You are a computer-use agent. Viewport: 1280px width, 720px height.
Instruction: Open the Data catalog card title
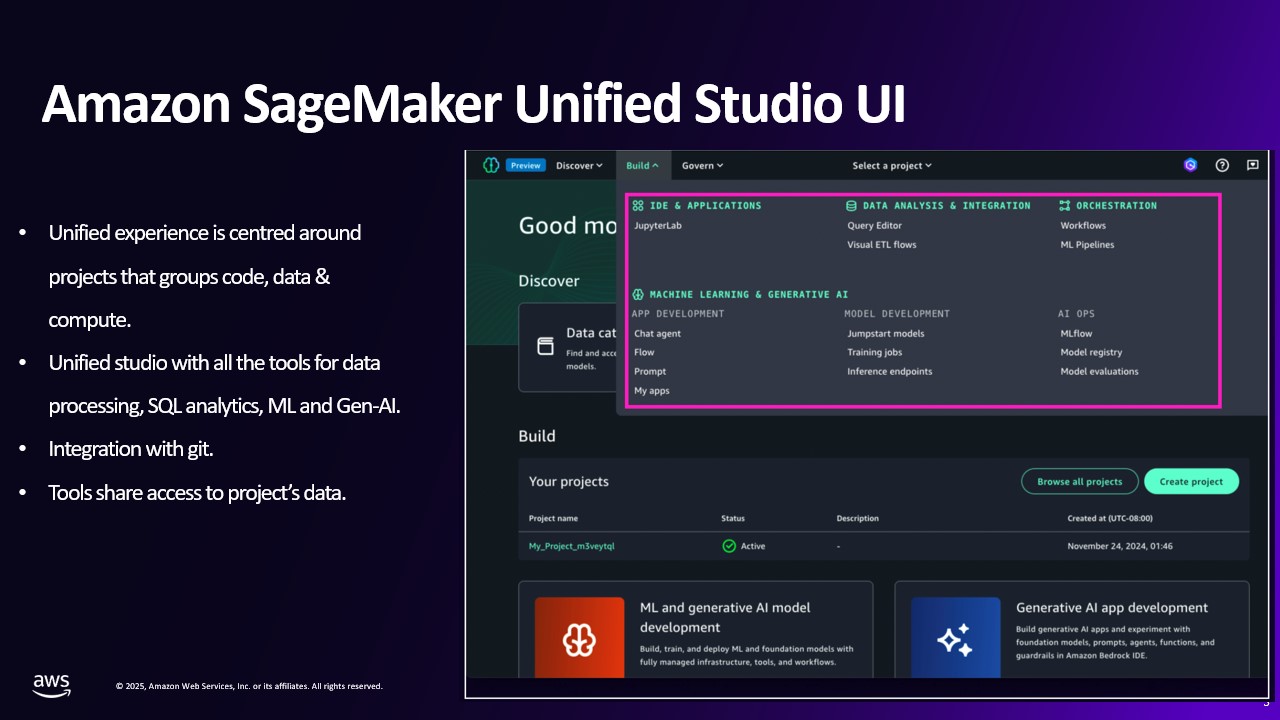591,333
